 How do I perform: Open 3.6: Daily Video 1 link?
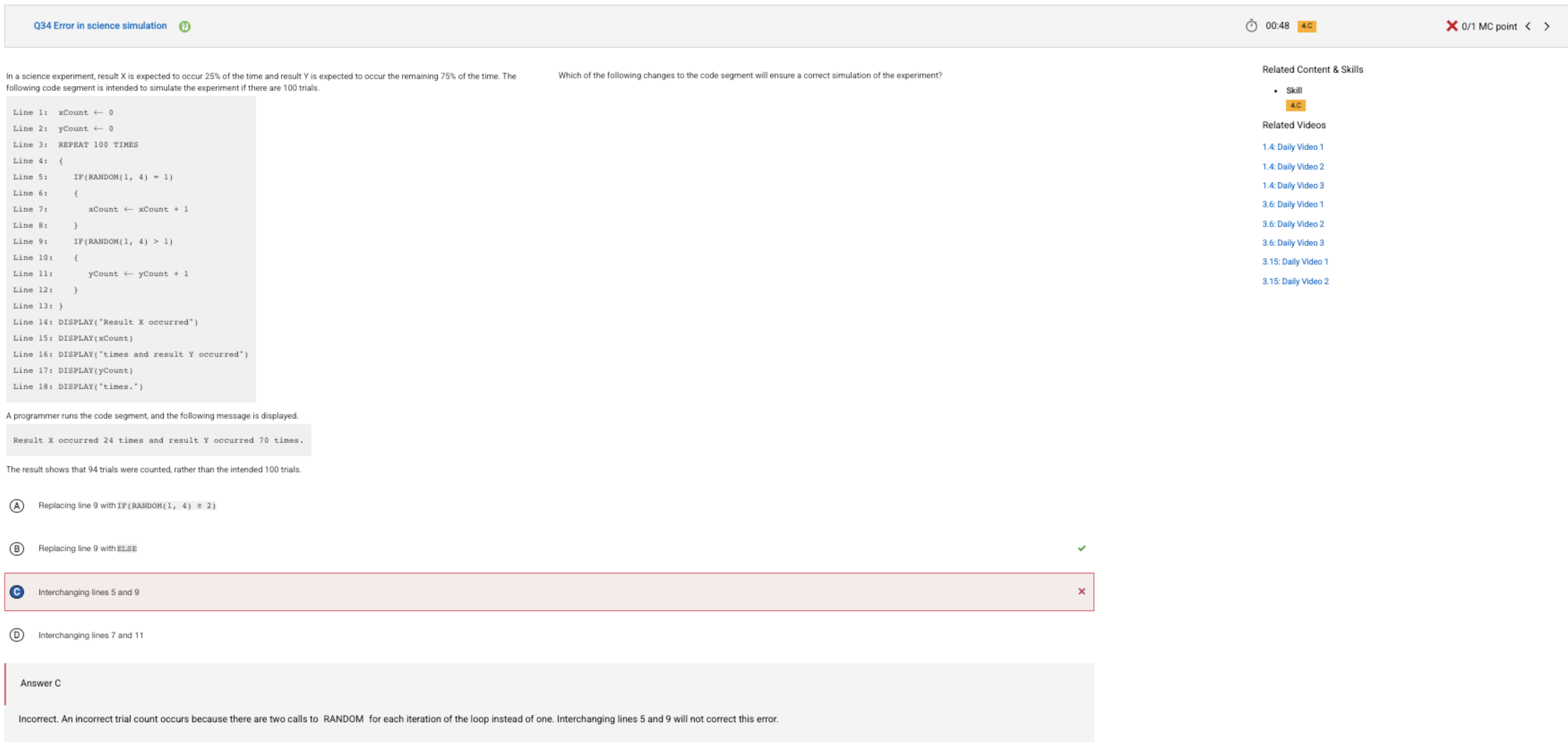1293,204
